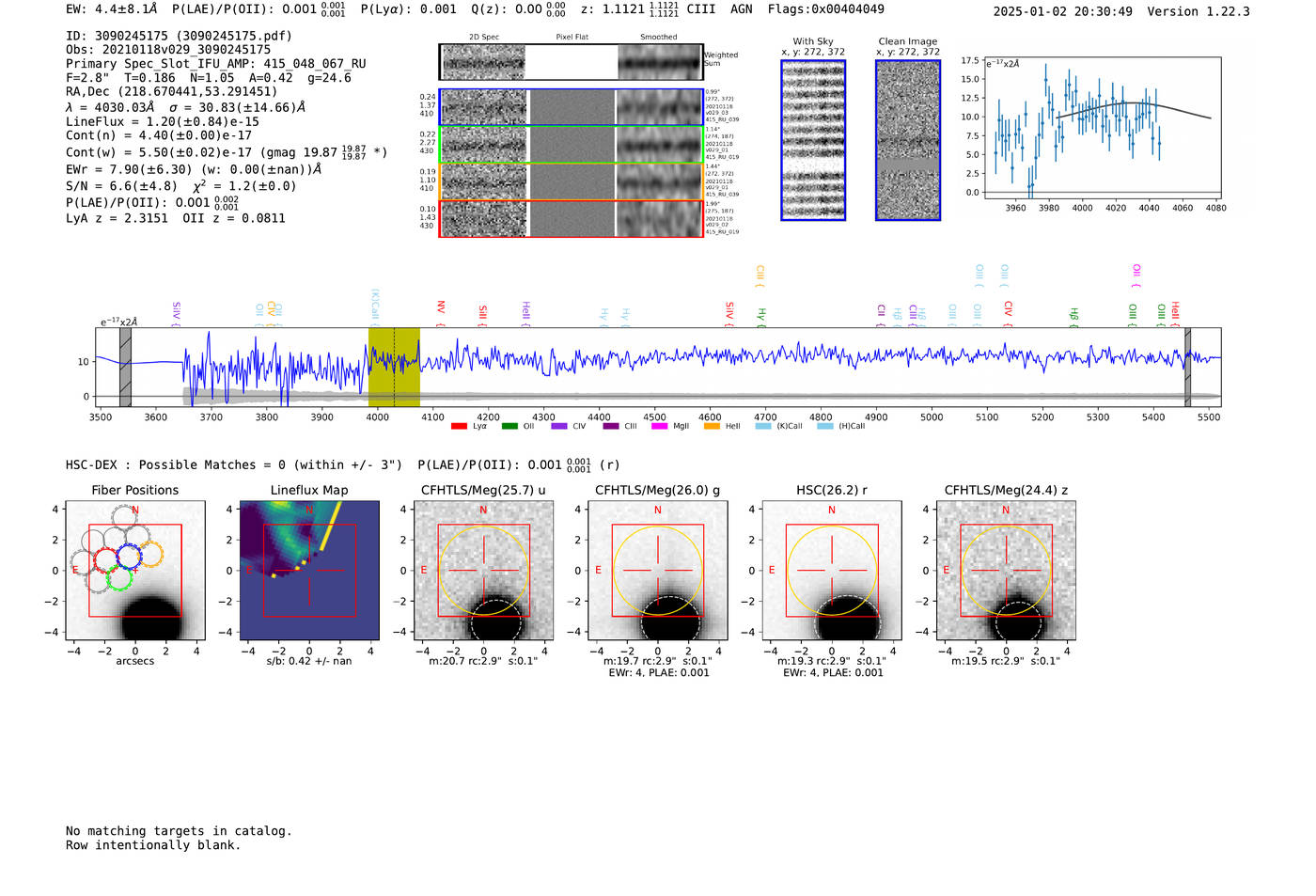Select the With Sky image panel
1316x896 pixels.
pyautogui.click(x=813, y=140)
